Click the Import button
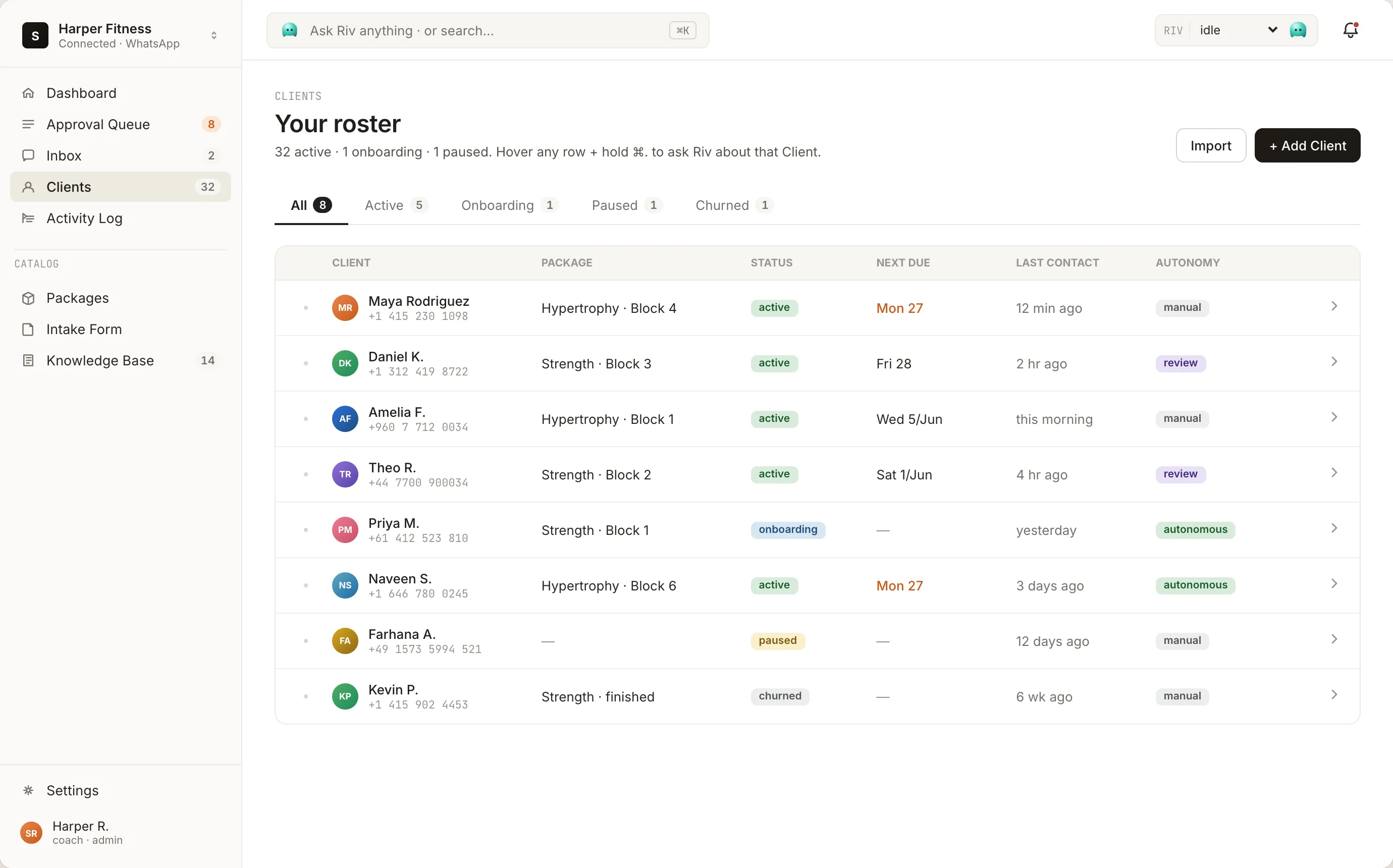 tap(1210, 146)
